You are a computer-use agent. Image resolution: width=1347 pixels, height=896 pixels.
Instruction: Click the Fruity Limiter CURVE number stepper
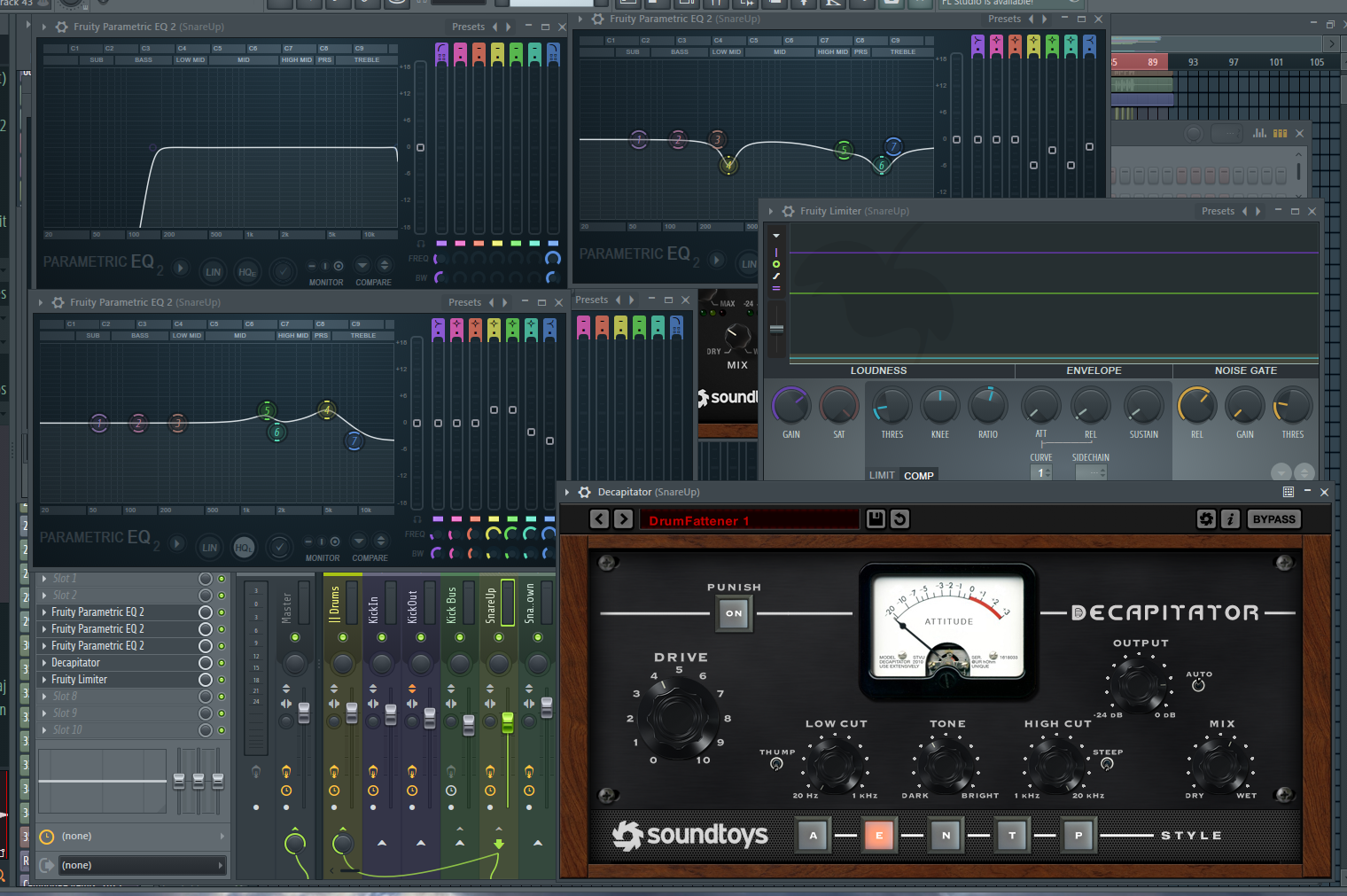coord(1043,473)
